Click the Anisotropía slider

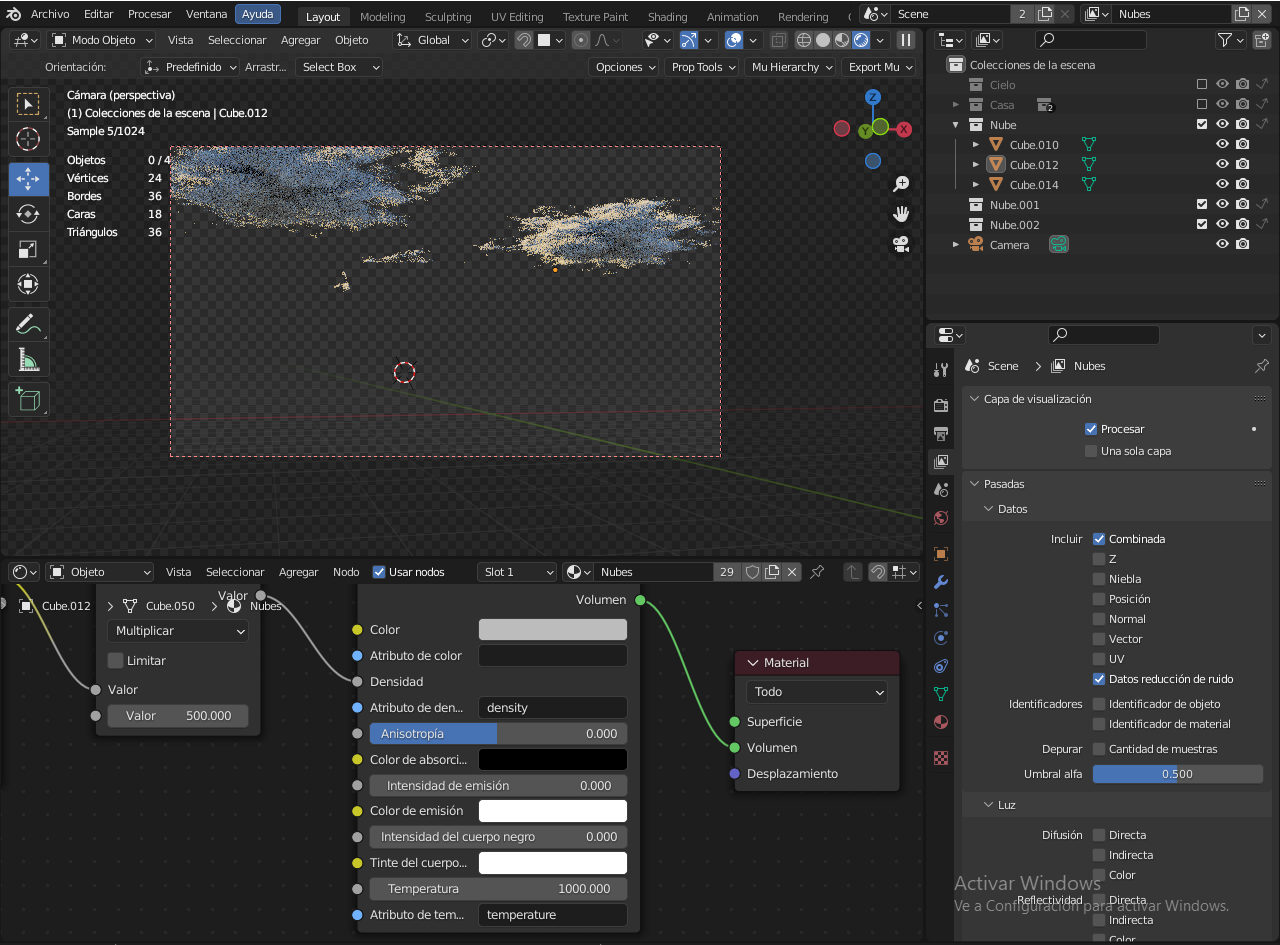pyautogui.click(x=498, y=734)
